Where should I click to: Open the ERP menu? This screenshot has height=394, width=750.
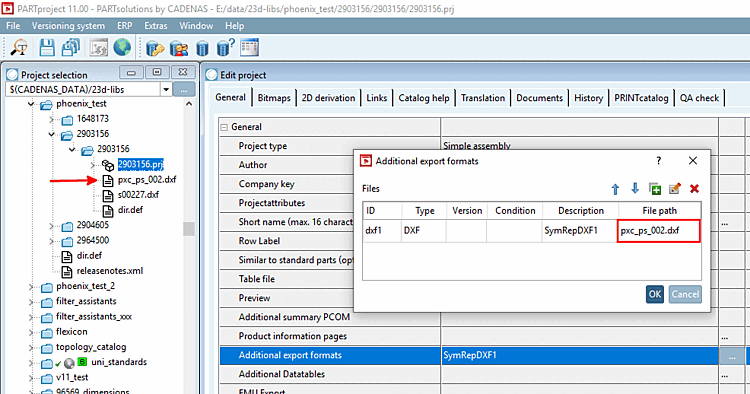124,26
